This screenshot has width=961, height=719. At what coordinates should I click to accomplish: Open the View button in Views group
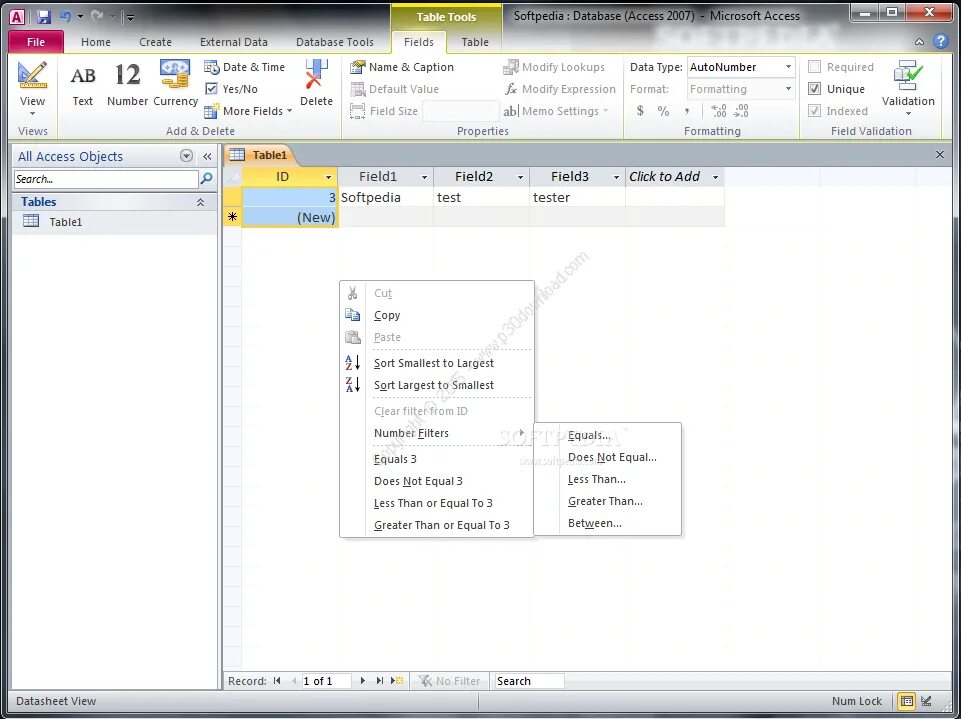[x=32, y=89]
